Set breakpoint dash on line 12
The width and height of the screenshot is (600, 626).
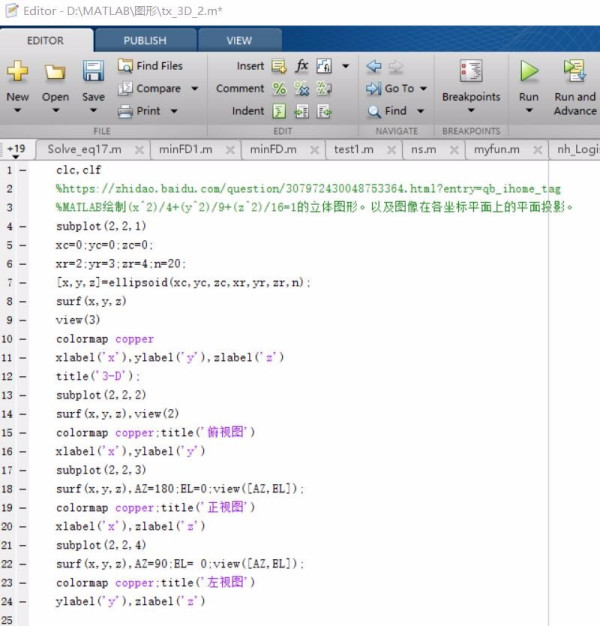23,376
